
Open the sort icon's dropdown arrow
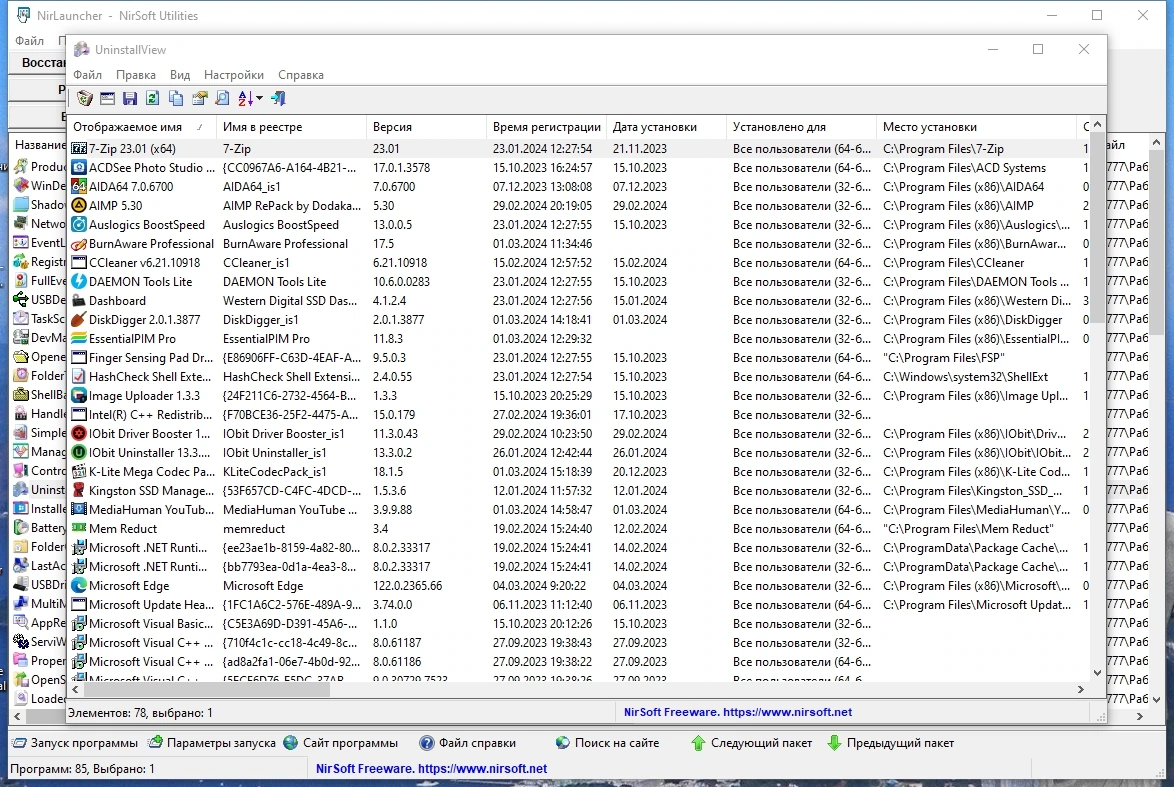click(x=259, y=98)
